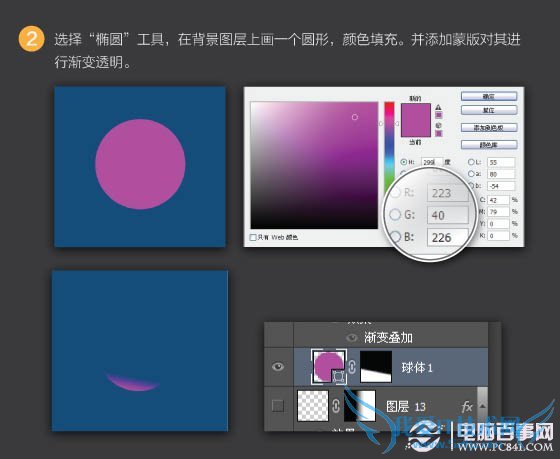560x459 pixels.
Task: Click the C percentage field showing 42
Action: pyautogui.click(x=499, y=200)
